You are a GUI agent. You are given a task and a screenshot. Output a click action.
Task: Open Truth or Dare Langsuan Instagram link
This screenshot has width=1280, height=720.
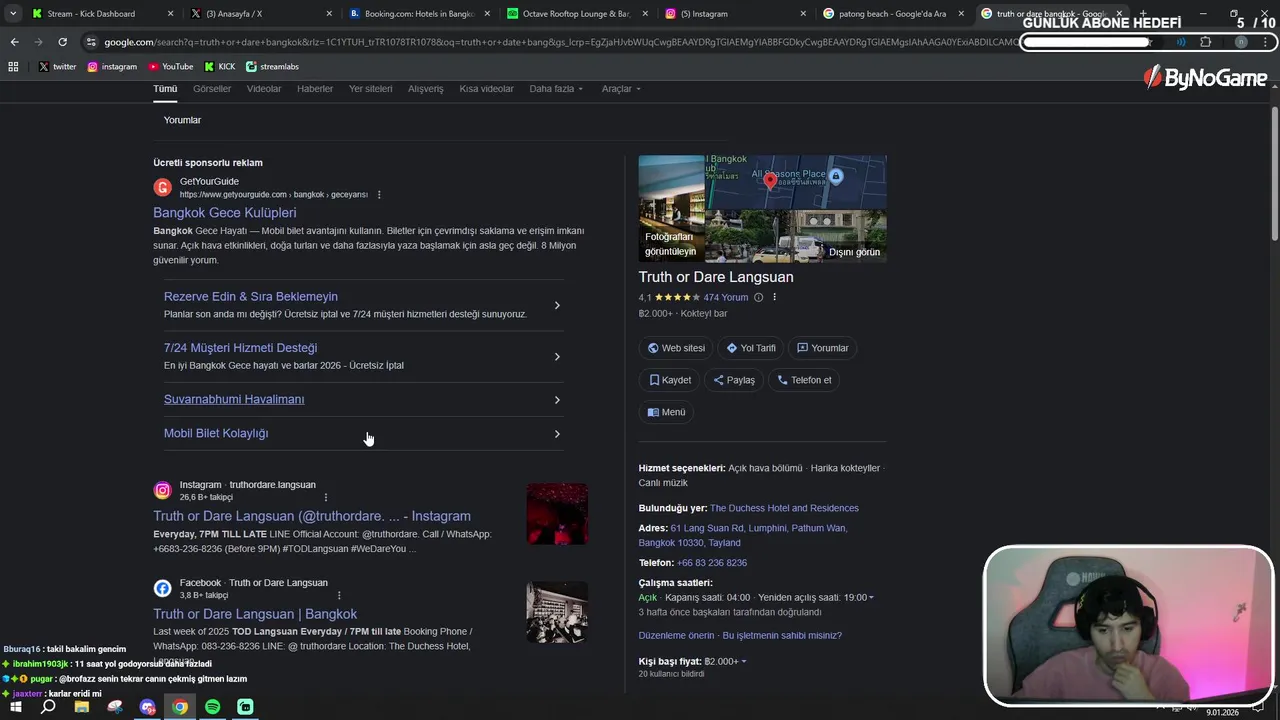click(312, 516)
